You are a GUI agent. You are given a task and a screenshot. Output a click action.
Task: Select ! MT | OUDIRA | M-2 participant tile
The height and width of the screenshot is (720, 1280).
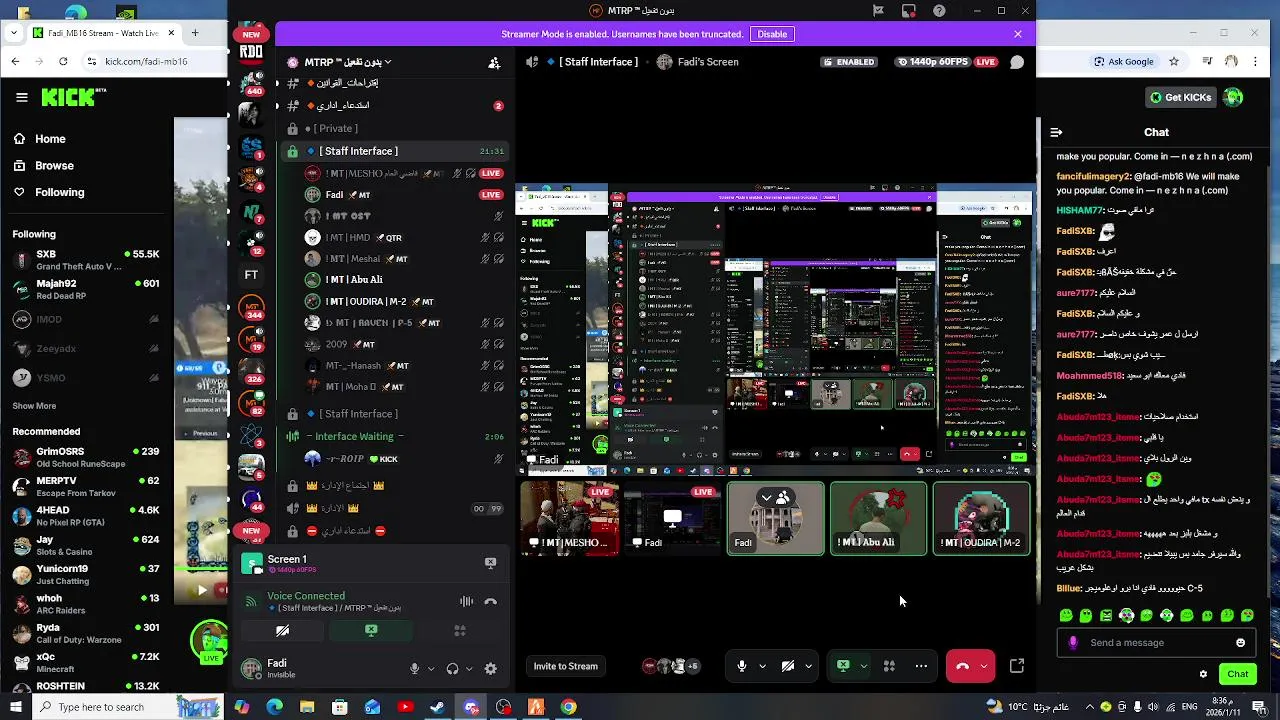point(981,518)
